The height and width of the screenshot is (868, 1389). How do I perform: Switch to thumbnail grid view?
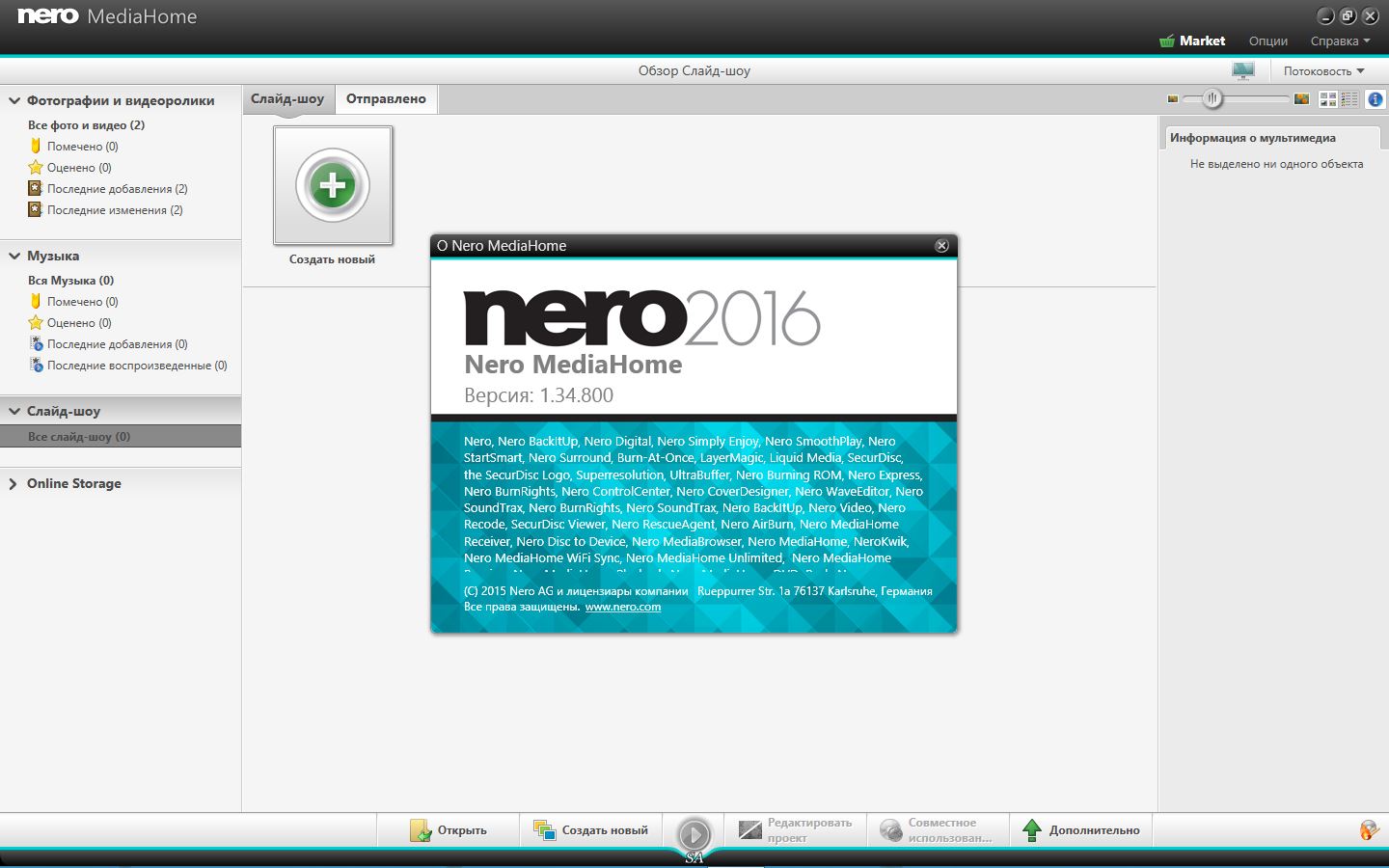click(1328, 98)
